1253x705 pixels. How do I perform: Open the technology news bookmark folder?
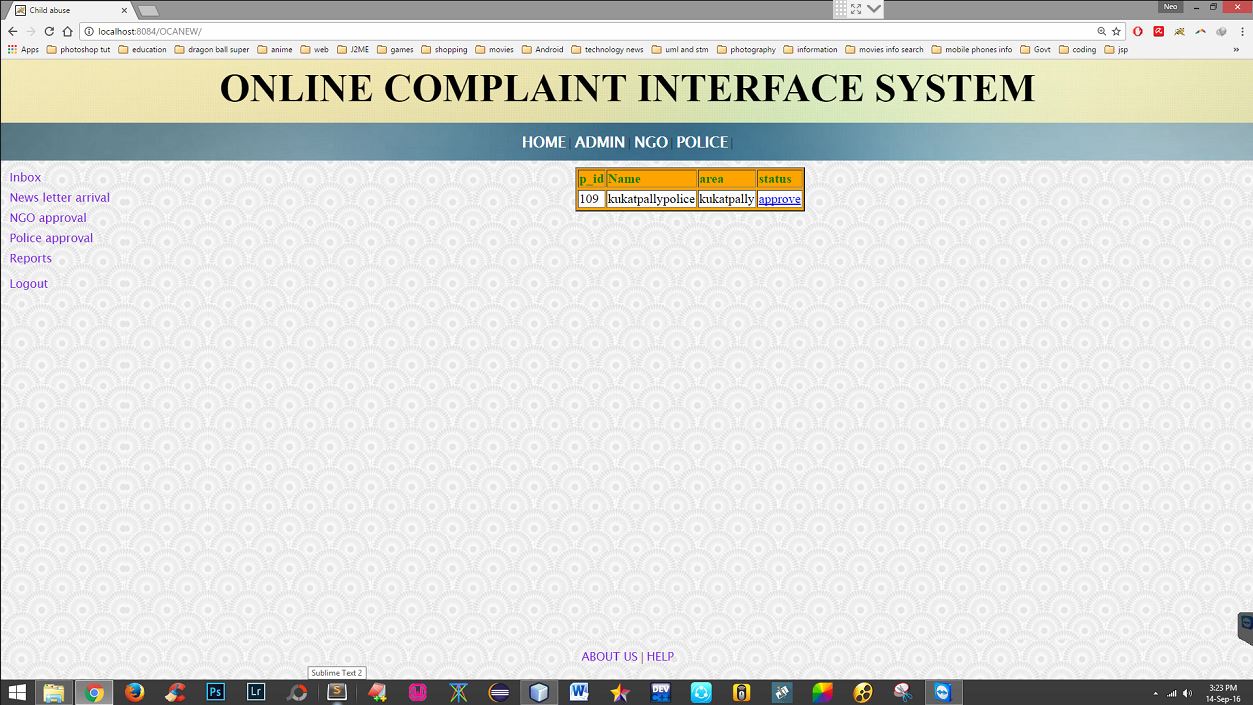607,49
